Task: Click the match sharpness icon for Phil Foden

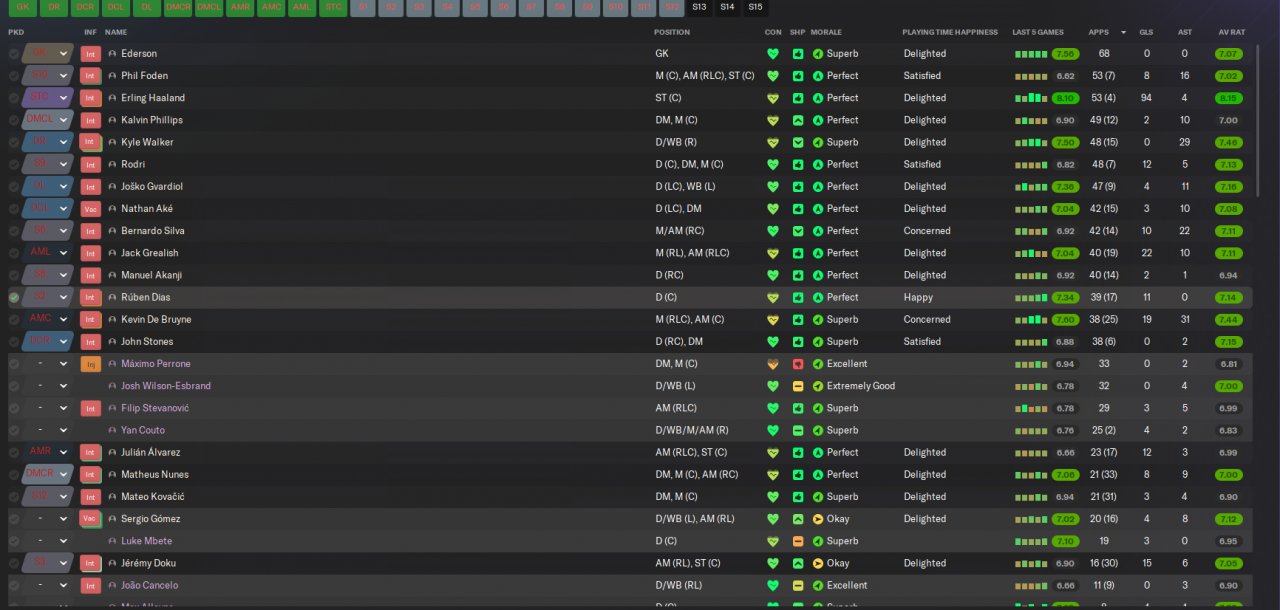Action: point(798,76)
